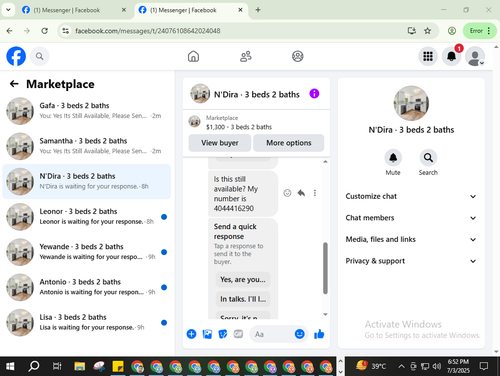
Task: Open more actions plus icon in composer
Action: coord(191,334)
